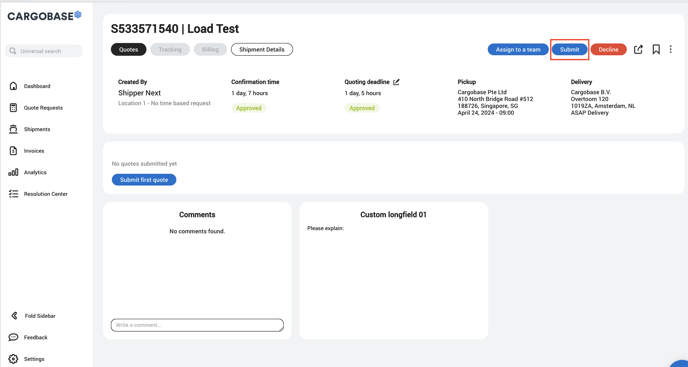Edit the quoting deadline with the pencil icon
Viewport: 688px width, 367px height.
click(396, 82)
